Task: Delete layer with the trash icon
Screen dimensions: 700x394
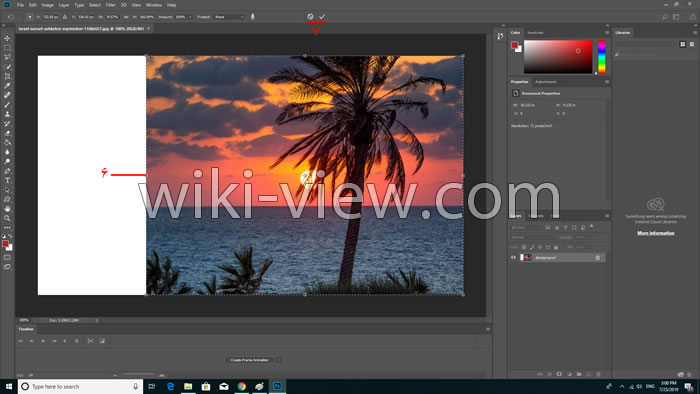Action: [x=599, y=374]
